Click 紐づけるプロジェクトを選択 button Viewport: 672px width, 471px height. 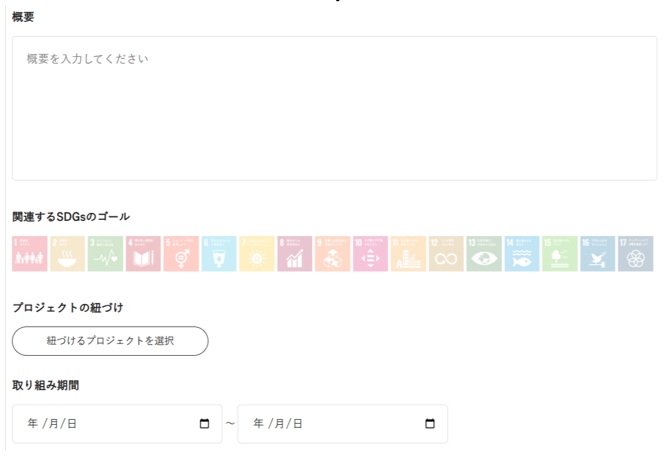tap(110, 341)
